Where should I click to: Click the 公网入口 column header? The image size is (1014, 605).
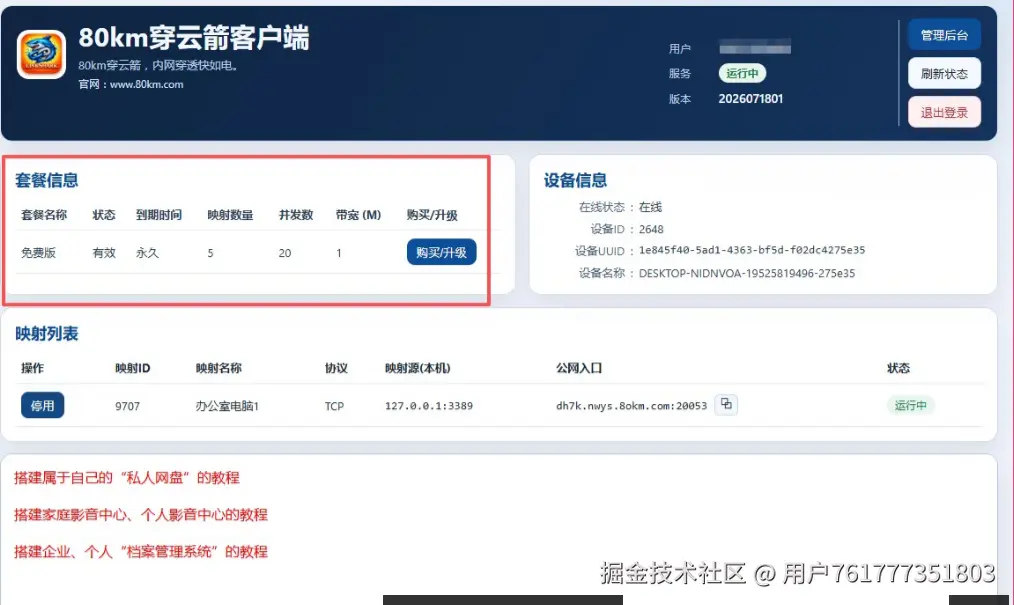point(579,368)
